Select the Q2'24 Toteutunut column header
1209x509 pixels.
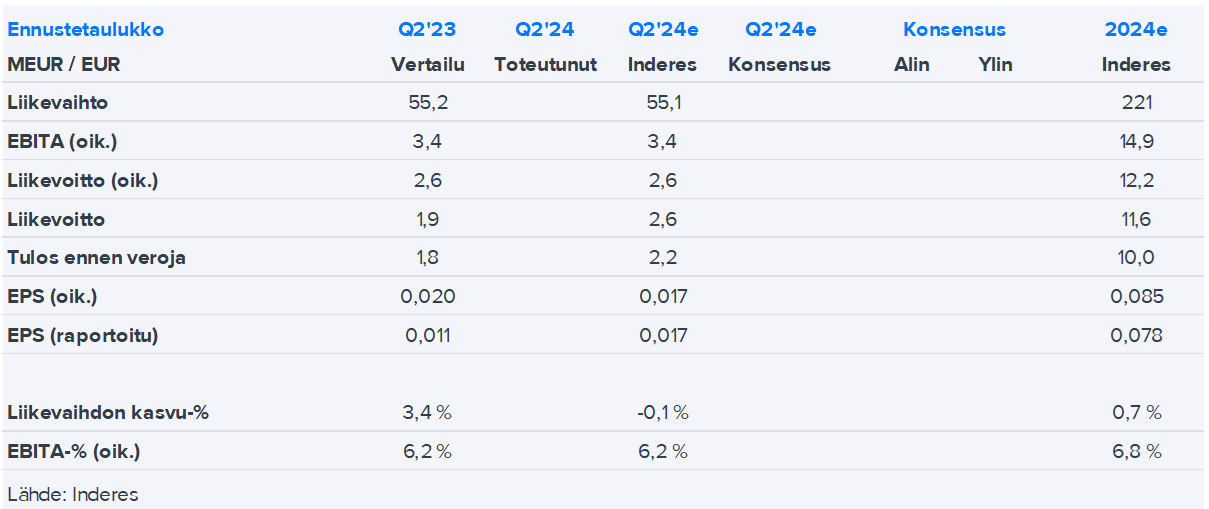click(545, 29)
